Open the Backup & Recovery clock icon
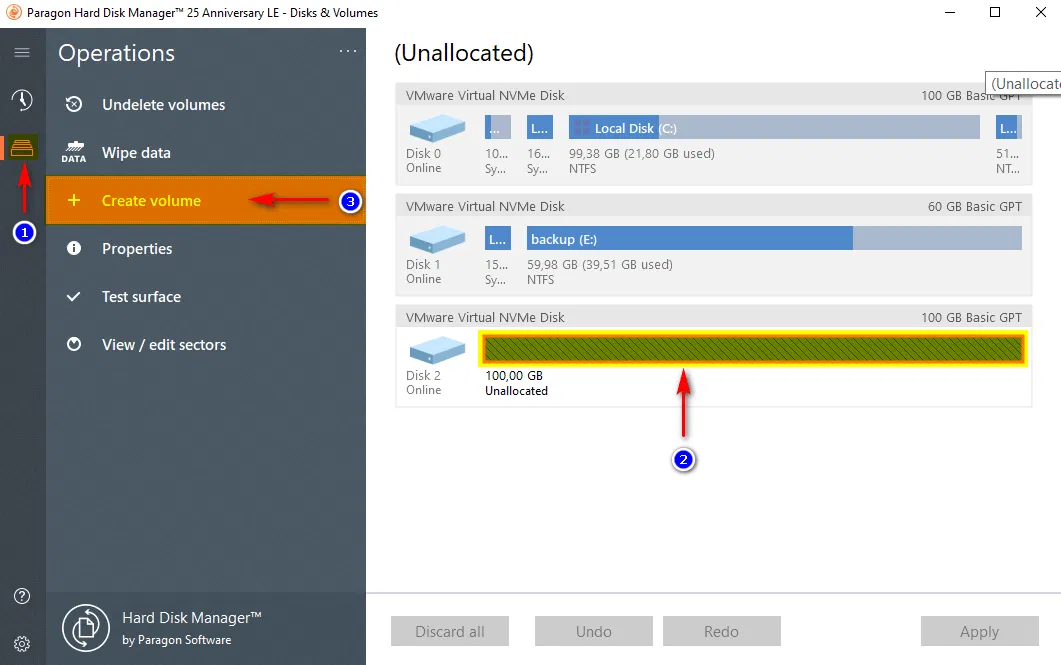The width and height of the screenshot is (1061, 665). [x=22, y=99]
